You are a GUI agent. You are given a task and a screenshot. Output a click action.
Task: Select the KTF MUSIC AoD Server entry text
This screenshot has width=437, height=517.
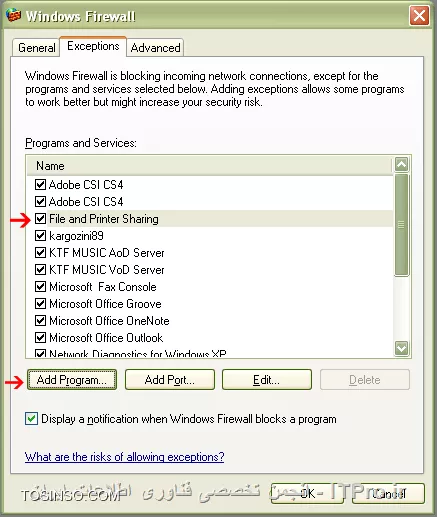click(107, 253)
